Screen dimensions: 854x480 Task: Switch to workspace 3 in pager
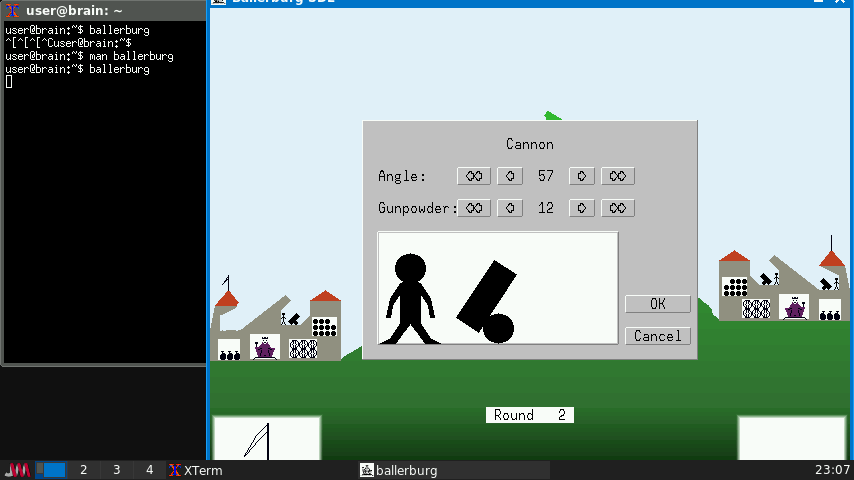pyautogui.click(x=116, y=470)
